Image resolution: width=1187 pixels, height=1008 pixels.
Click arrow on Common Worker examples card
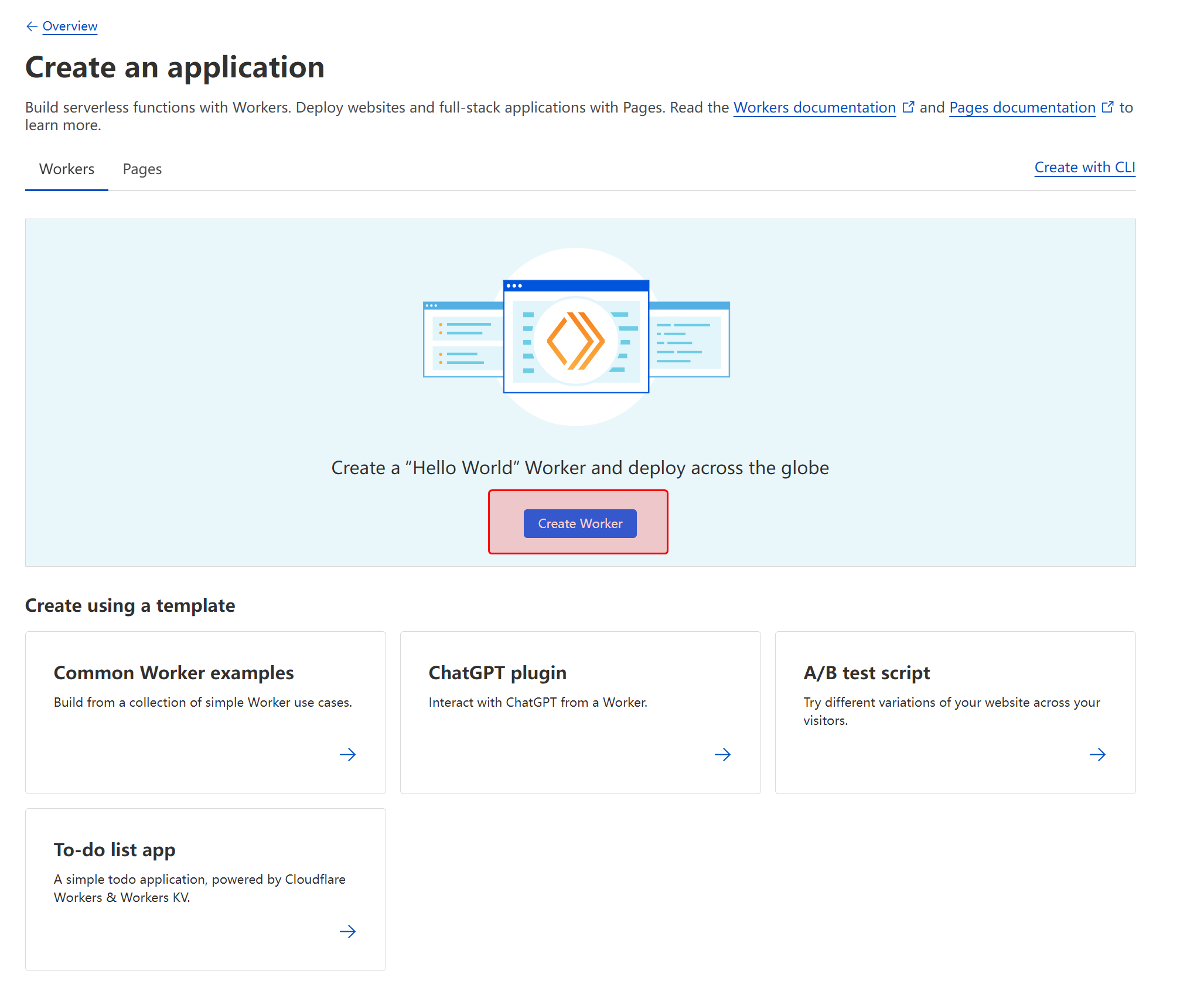pyautogui.click(x=347, y=754)
